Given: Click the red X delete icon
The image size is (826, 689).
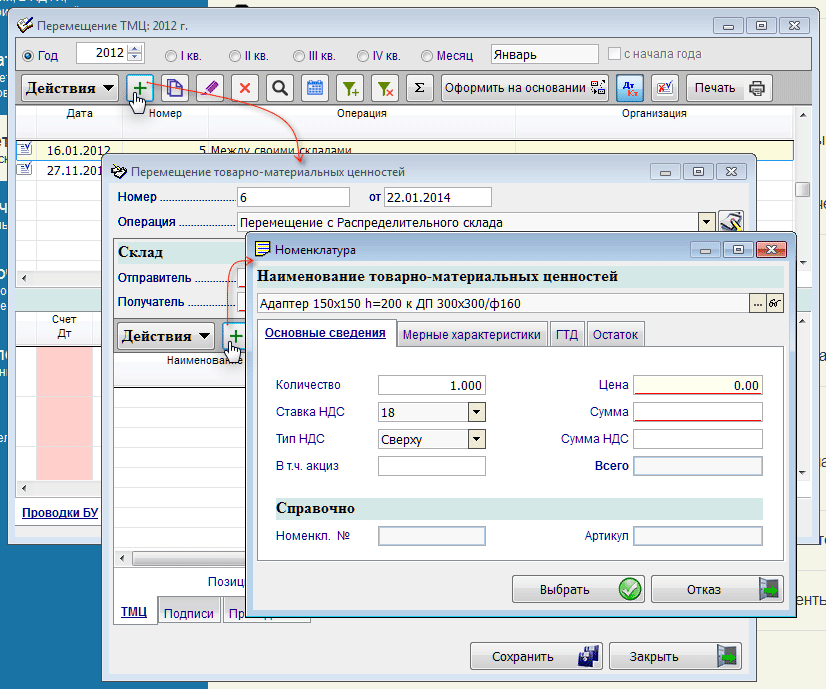Looking at the screenshot, I should [244, 87].
